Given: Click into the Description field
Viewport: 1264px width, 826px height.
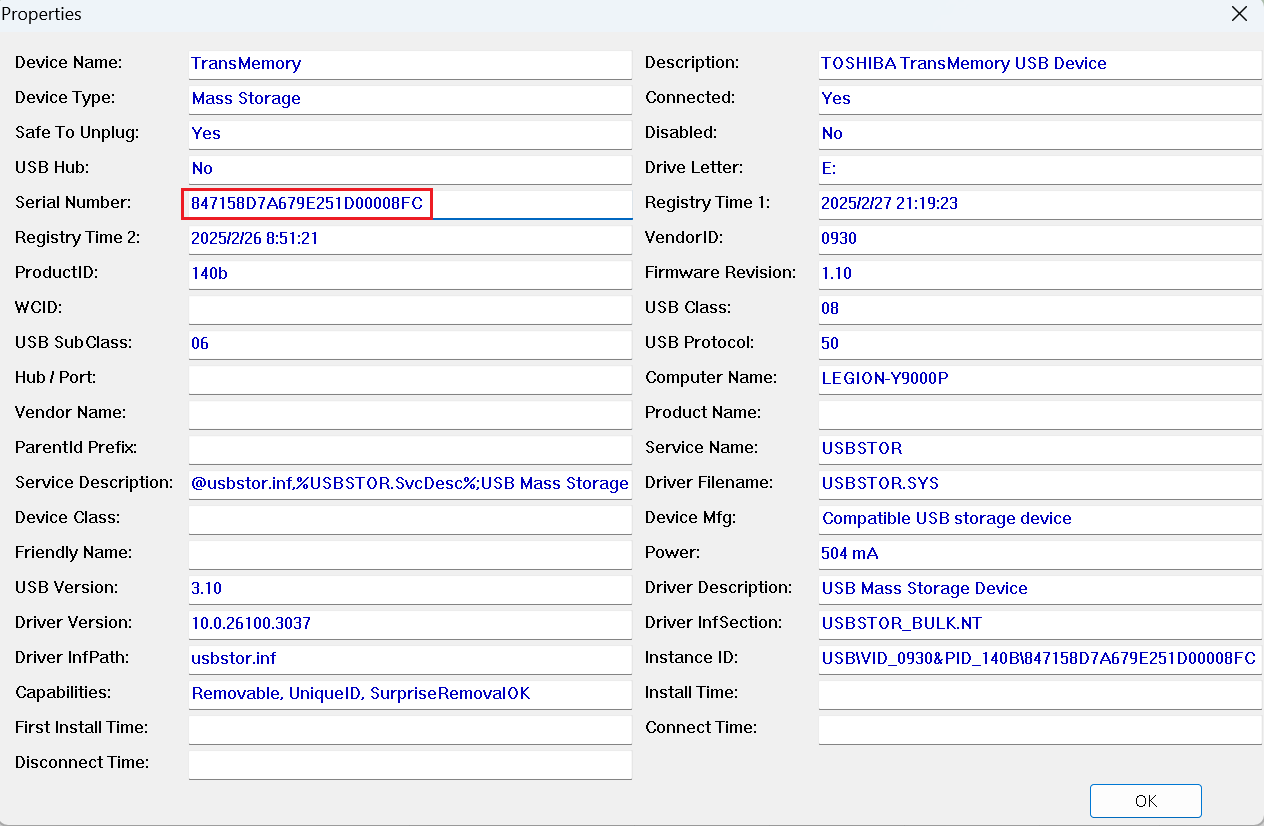Looking at the screenshot, I should pos(1039,64).
